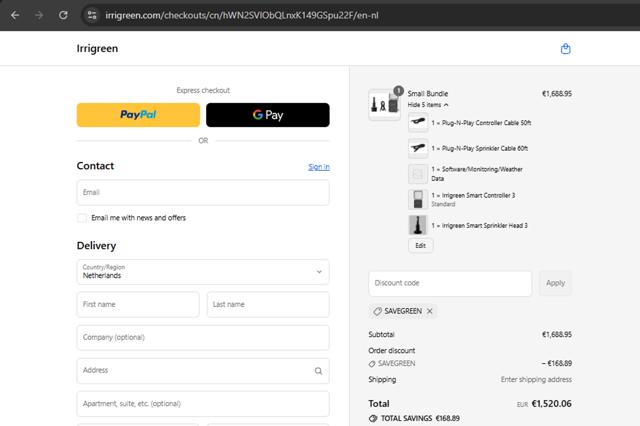Screen dimensions: 640x426
Task: Click Plug-N-Play Controller Cable 50ft thumbnail
Action: (x=418, y=123)
